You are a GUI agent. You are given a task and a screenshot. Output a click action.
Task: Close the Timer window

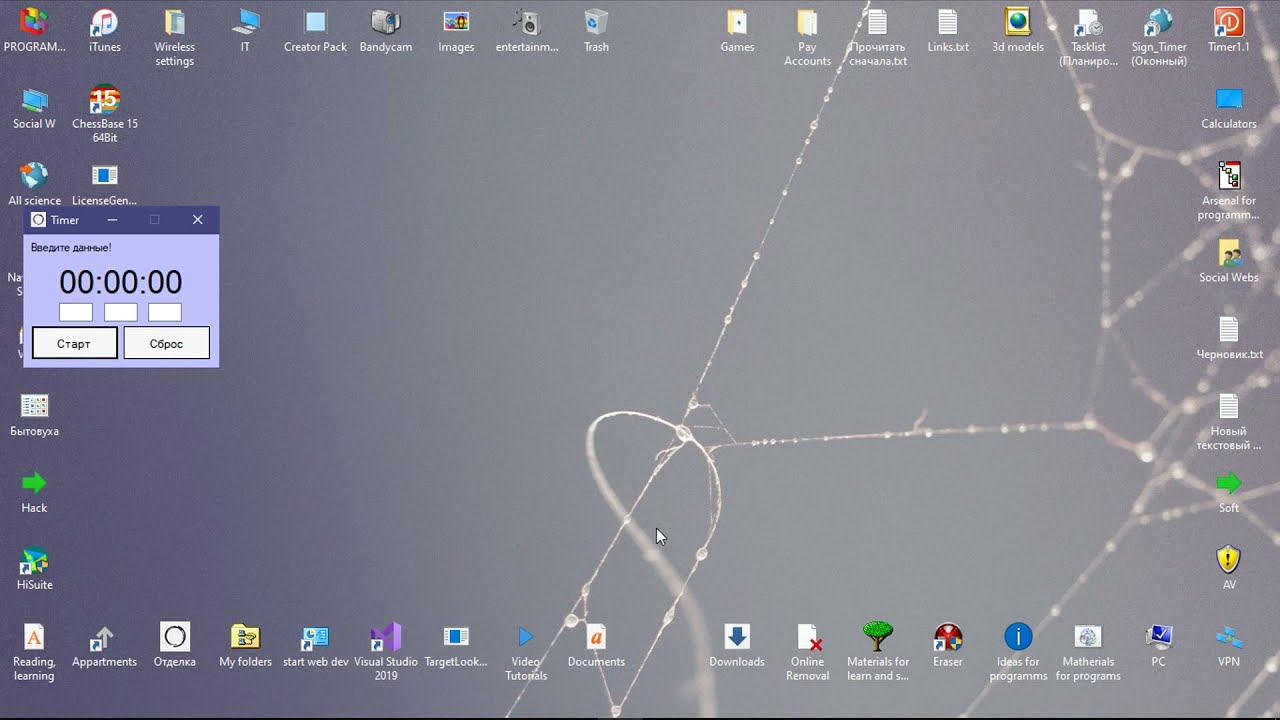[197, 220]
